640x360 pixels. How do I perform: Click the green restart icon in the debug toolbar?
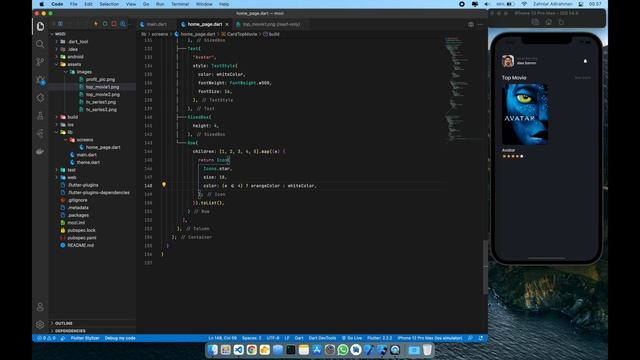coord(105,24)
